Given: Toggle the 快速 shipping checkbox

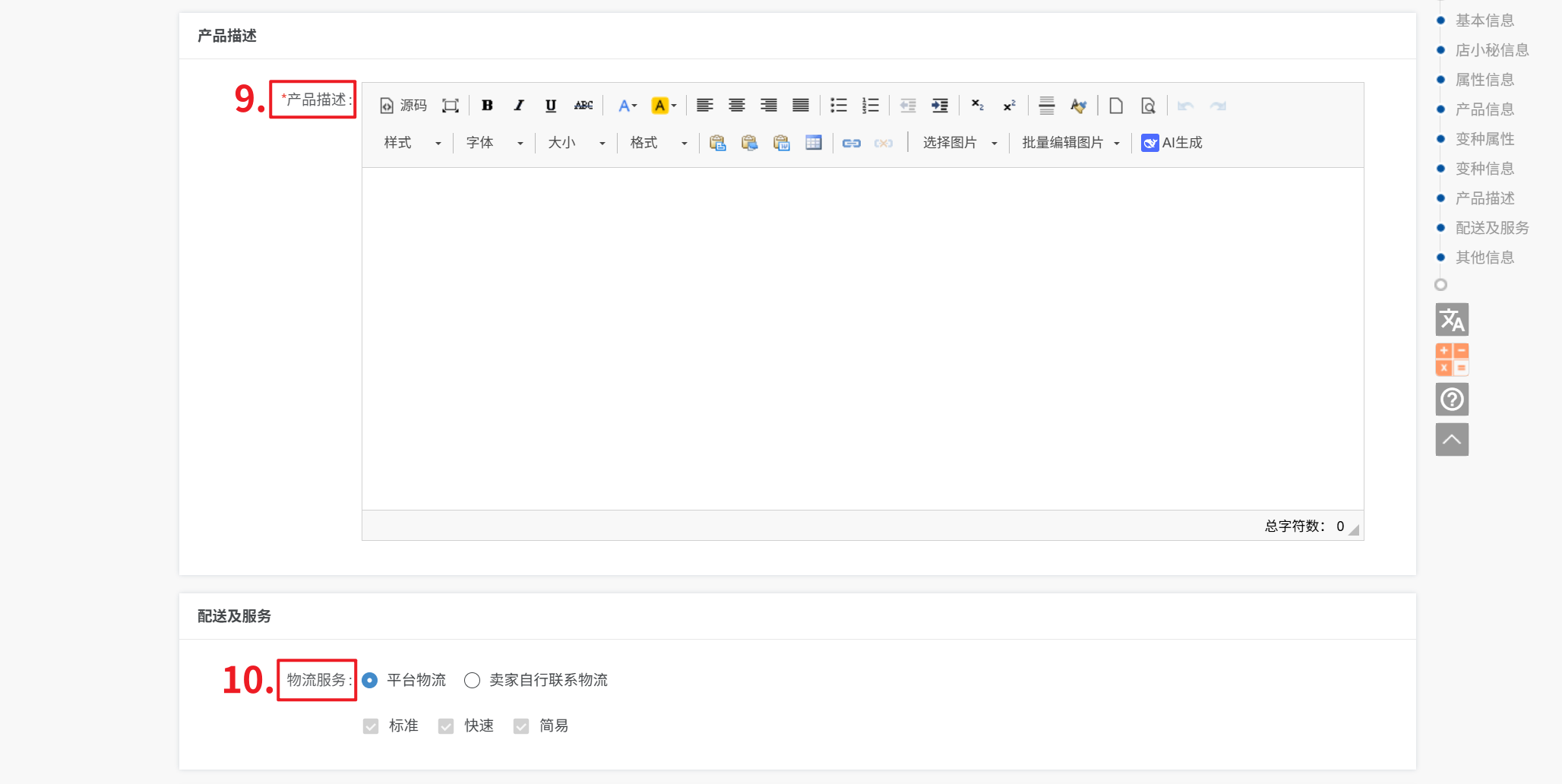Looking at the screenshot, I should (446, 726).
